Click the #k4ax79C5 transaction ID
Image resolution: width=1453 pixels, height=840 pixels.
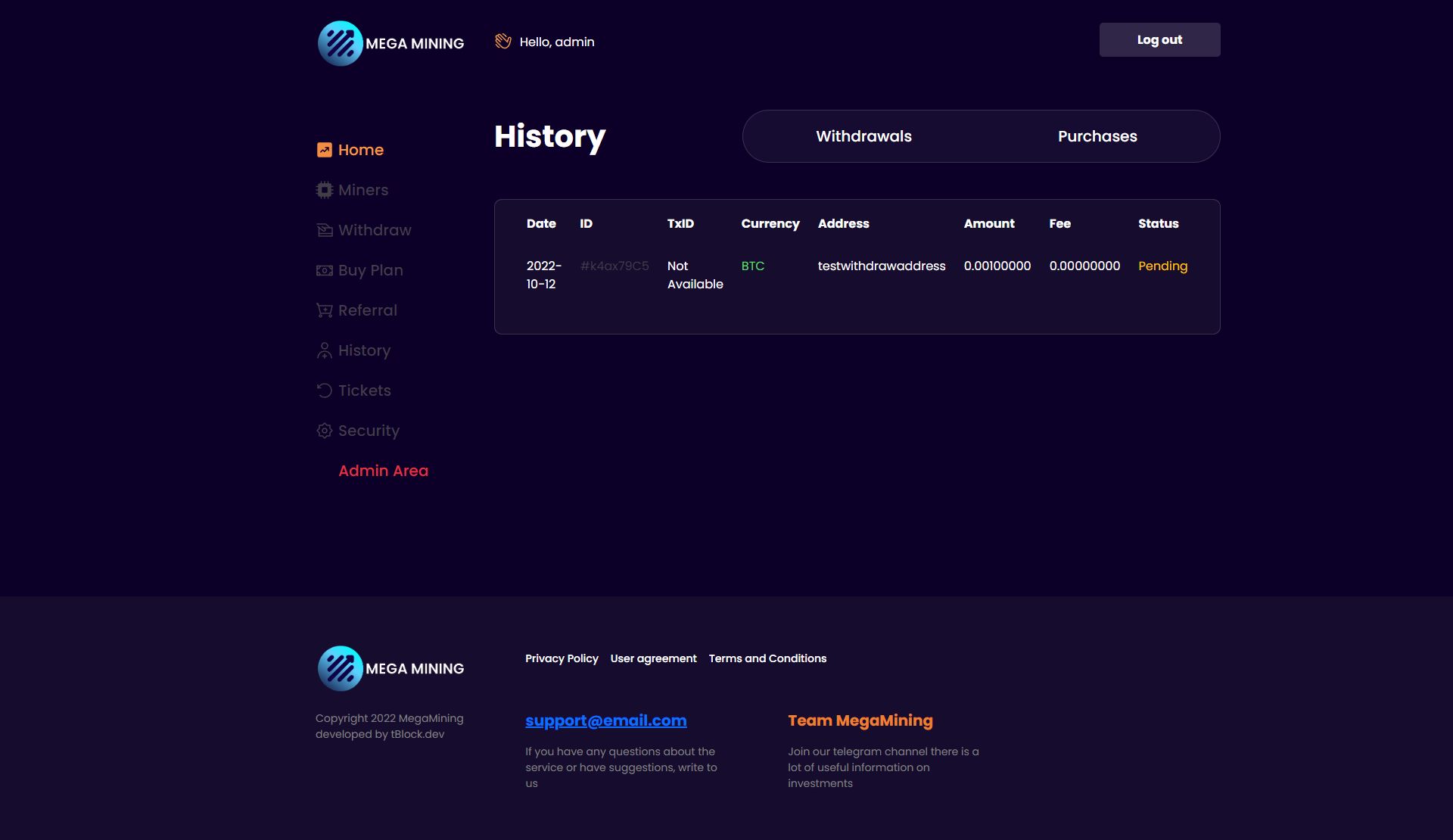(614, 266)
